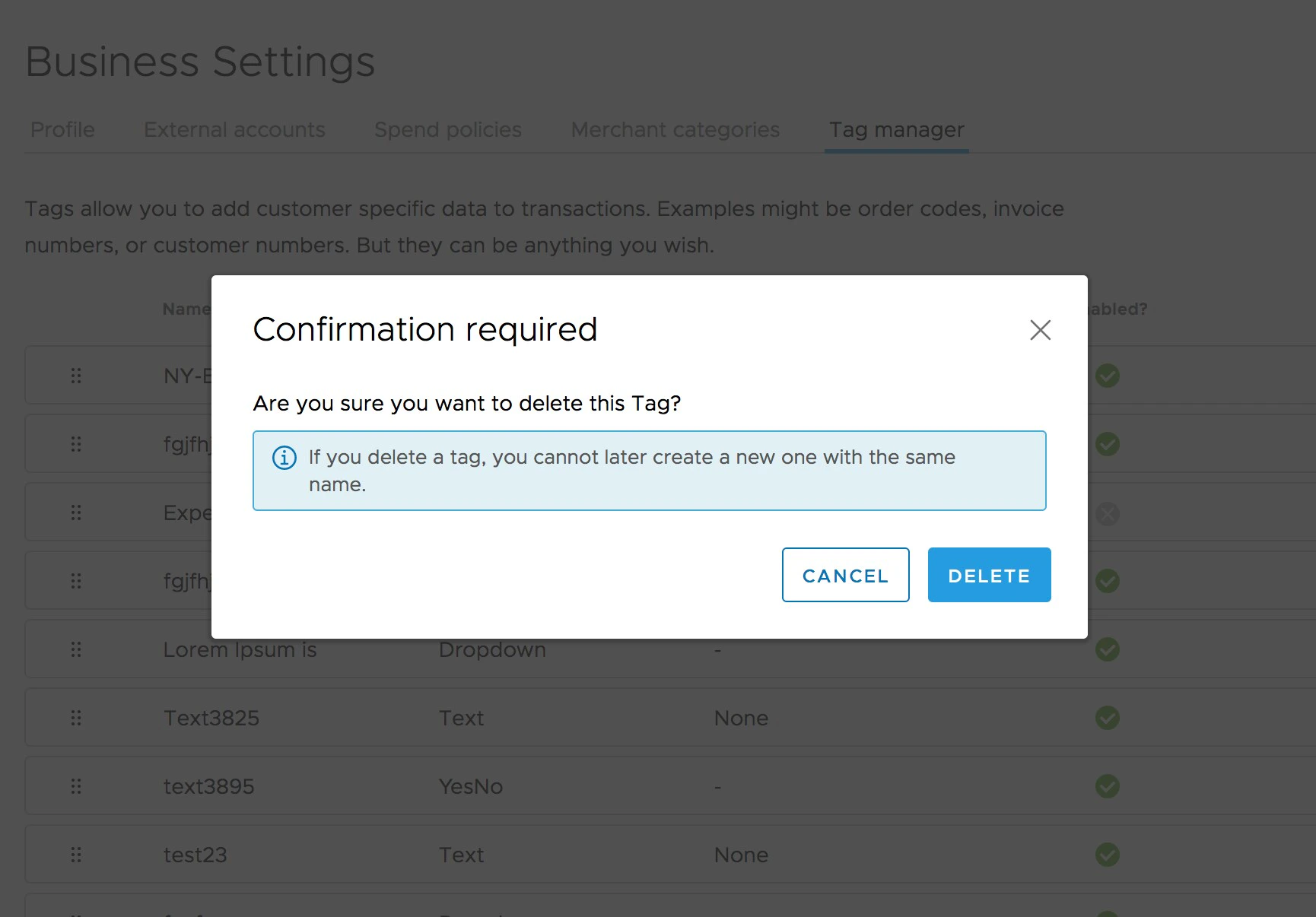Switch to the Profile tab
The height and width of the screenshot is (917, 1316).
[62, 130]
